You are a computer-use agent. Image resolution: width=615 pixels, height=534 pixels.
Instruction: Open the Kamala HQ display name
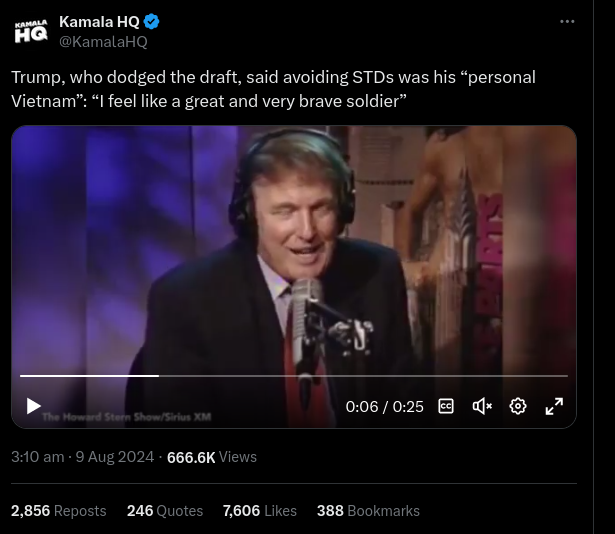pos(99,22)
